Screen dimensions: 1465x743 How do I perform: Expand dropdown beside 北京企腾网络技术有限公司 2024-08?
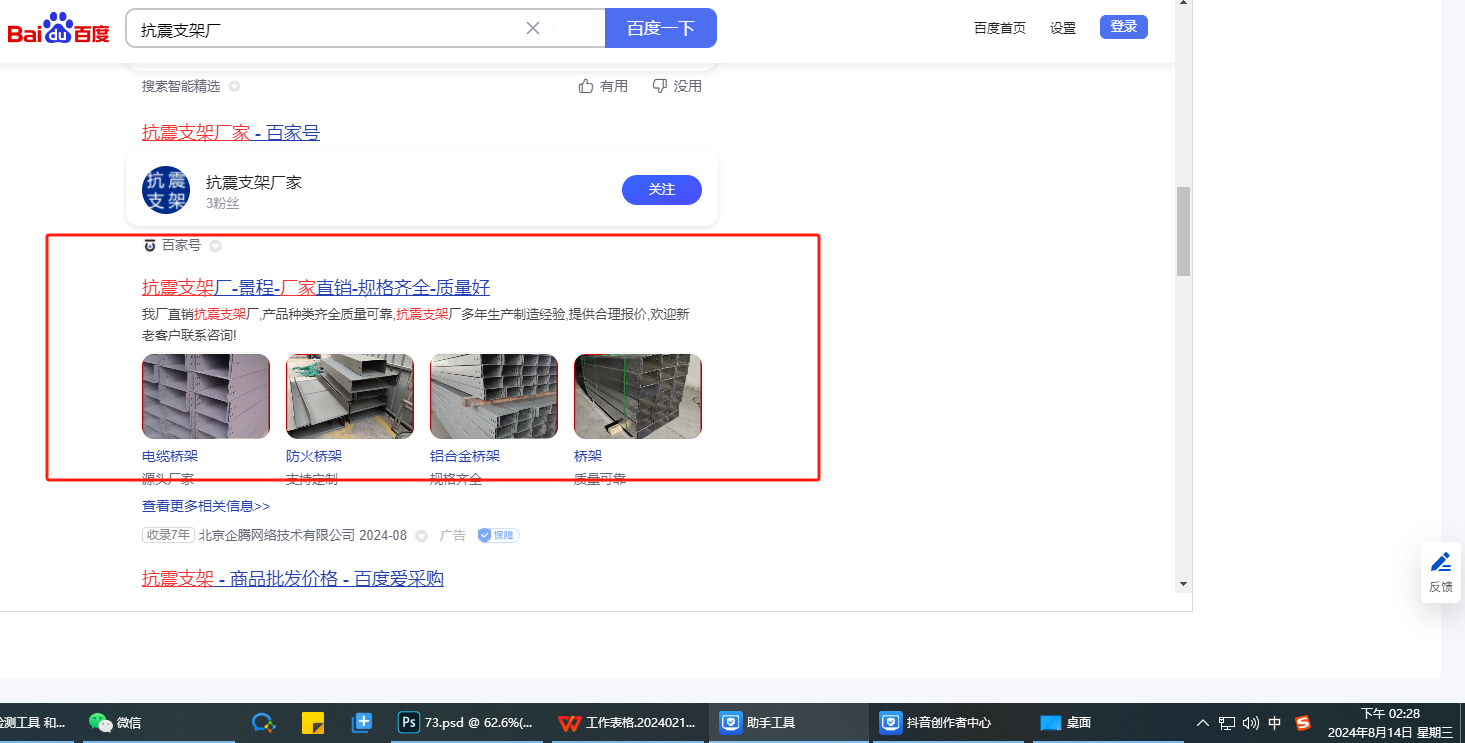pos(421,536)
